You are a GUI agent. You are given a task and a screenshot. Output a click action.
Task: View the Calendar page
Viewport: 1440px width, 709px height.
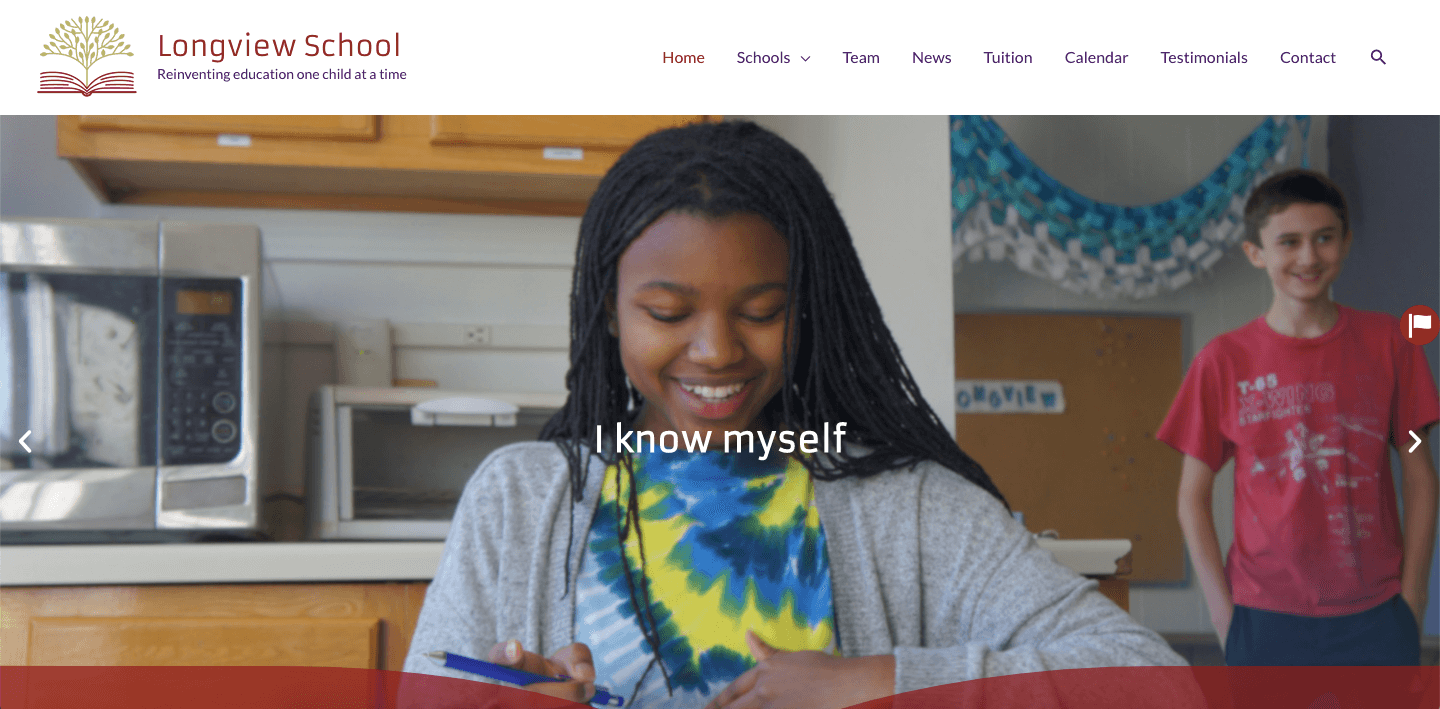(x=1096, y=58)
